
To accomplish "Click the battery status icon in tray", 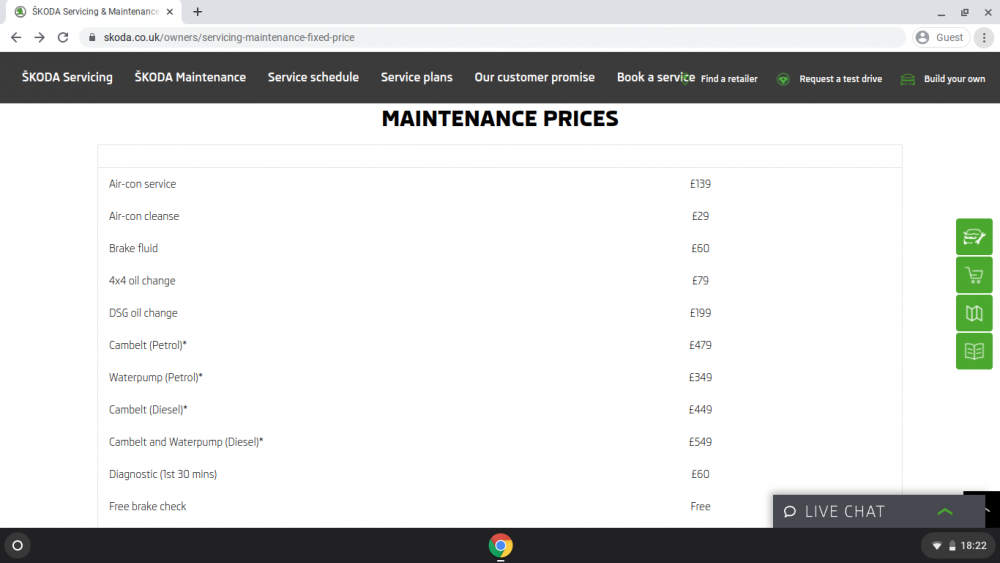I will [952, 546].
